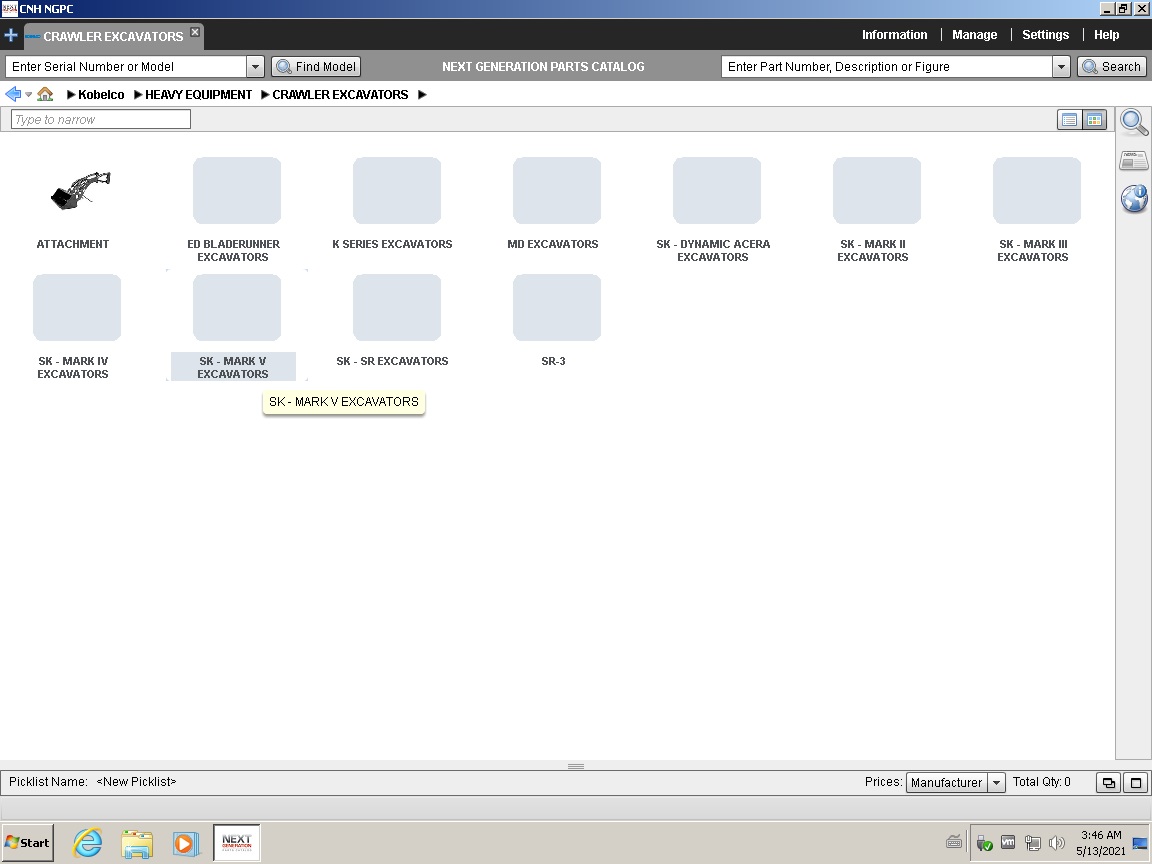Open SK - DYNAMIC ACERA EXCAVATORS category
Viewport: 1152px width, 864px height.
coord(717,190)
